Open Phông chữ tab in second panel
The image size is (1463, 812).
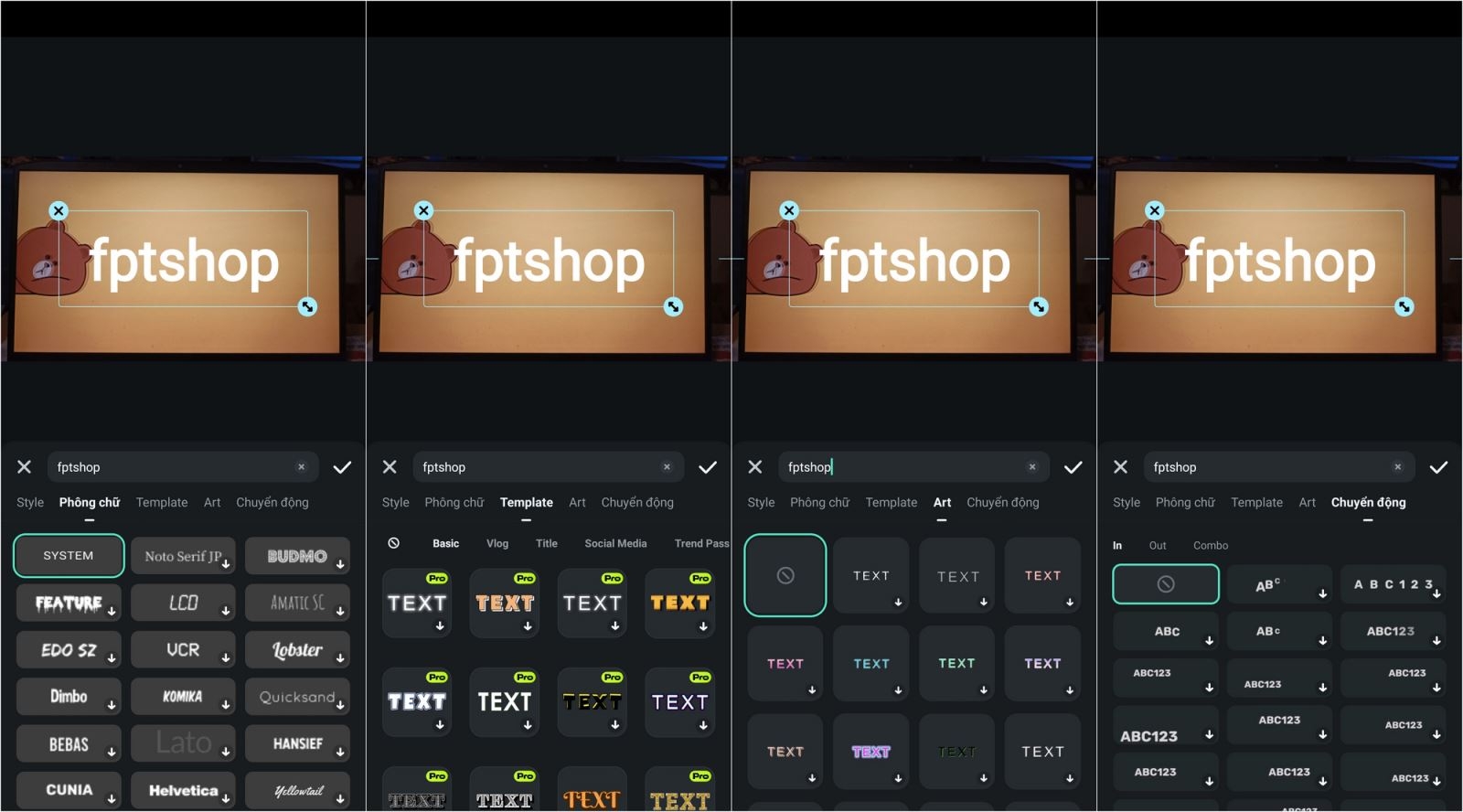pyautogui.click(x=454, y=503)
